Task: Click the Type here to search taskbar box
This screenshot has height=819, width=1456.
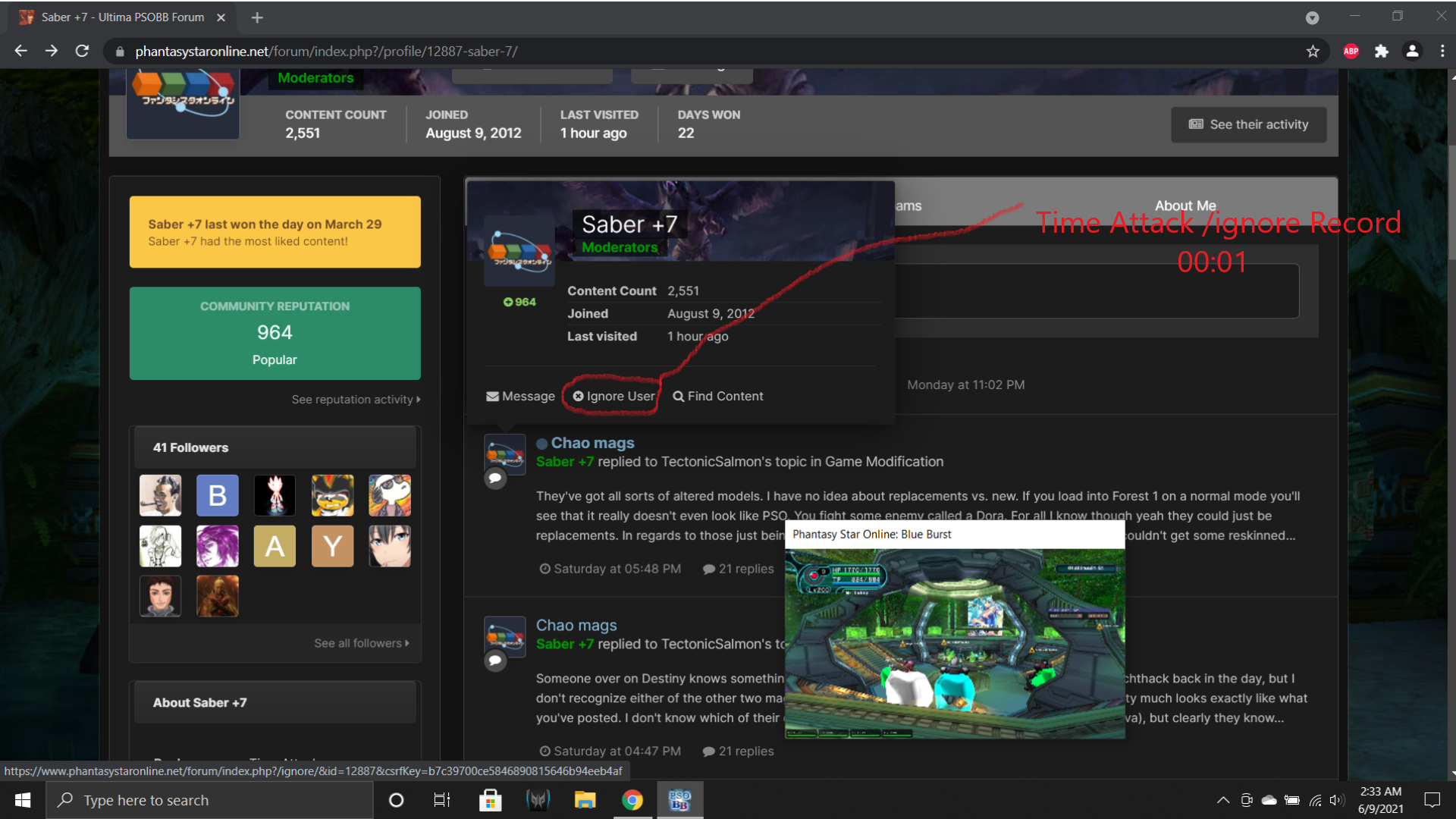Action: (209, 800)
